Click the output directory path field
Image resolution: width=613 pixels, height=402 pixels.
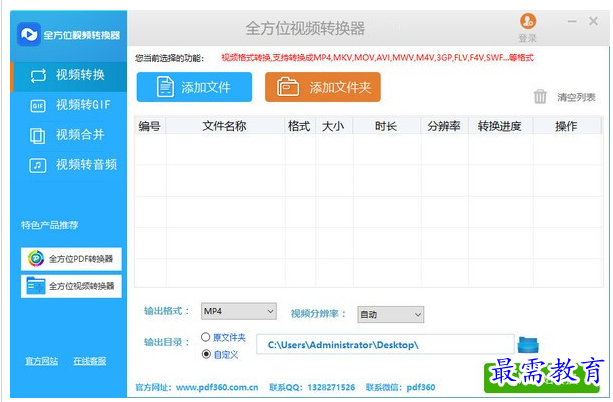[385, 345]
